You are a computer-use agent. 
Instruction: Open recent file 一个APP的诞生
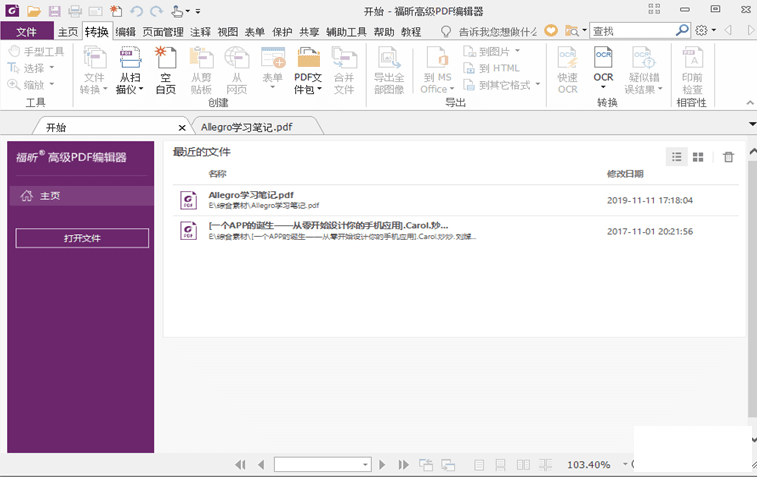(x=455, y=231)
